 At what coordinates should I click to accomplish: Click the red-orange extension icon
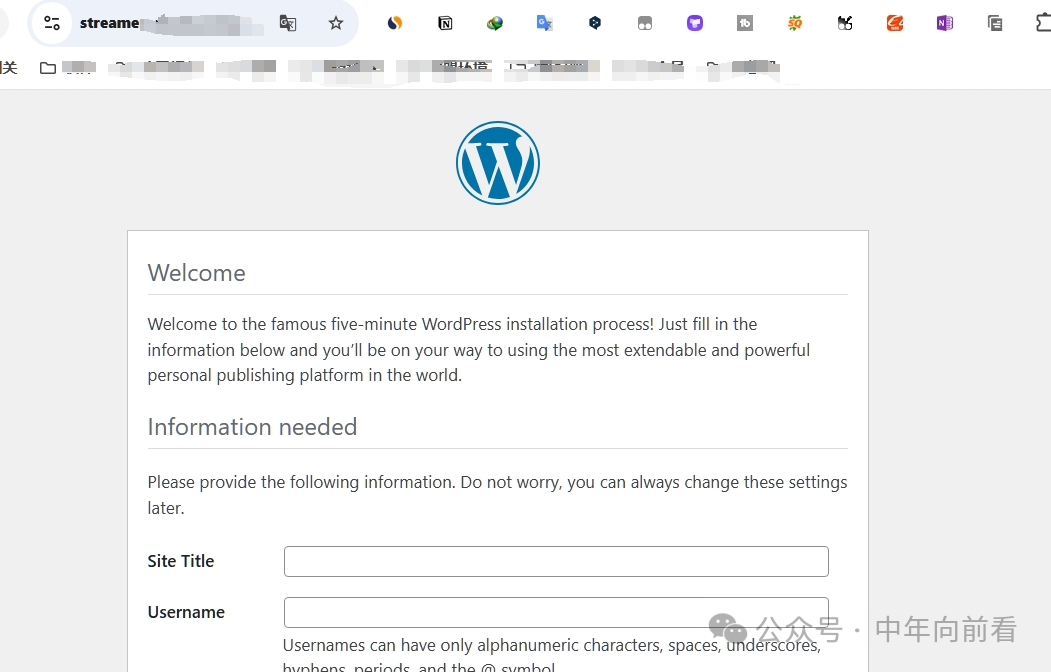pos(895,23)
